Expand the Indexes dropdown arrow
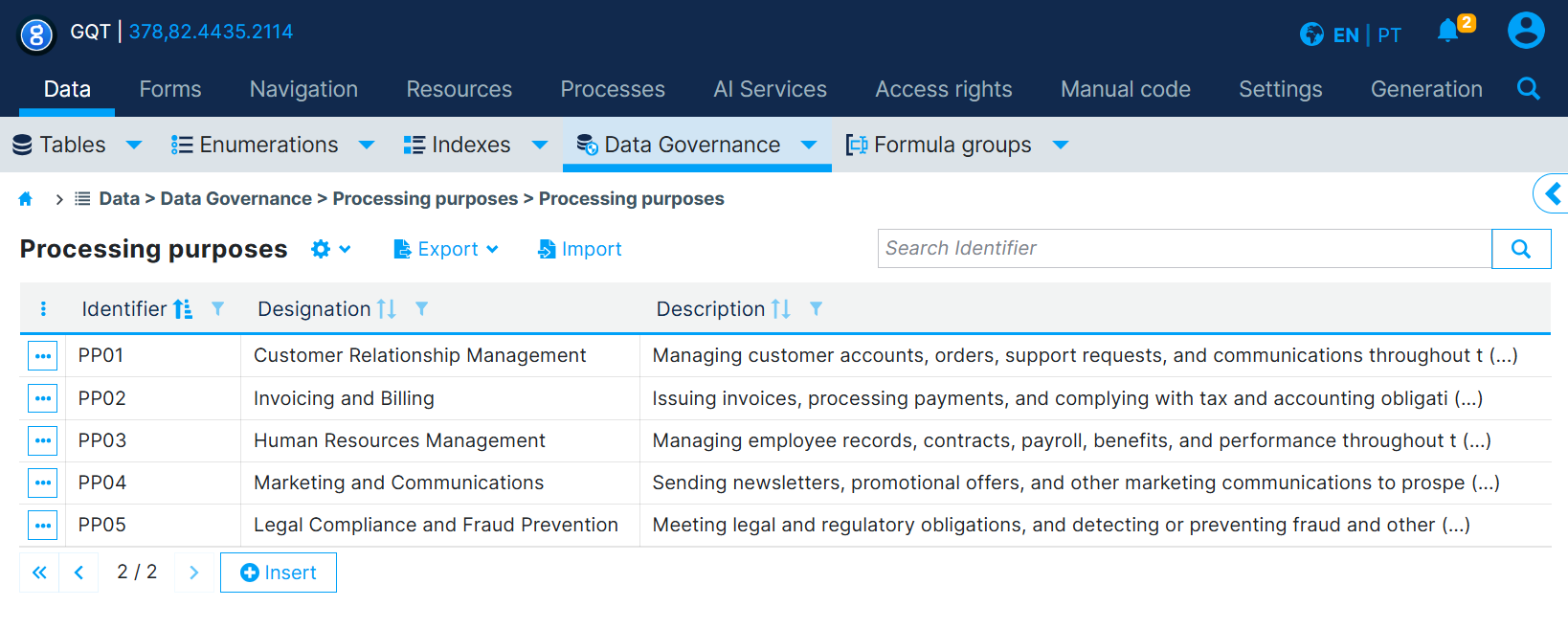The image size is (1568, 629). pos(540,146)
